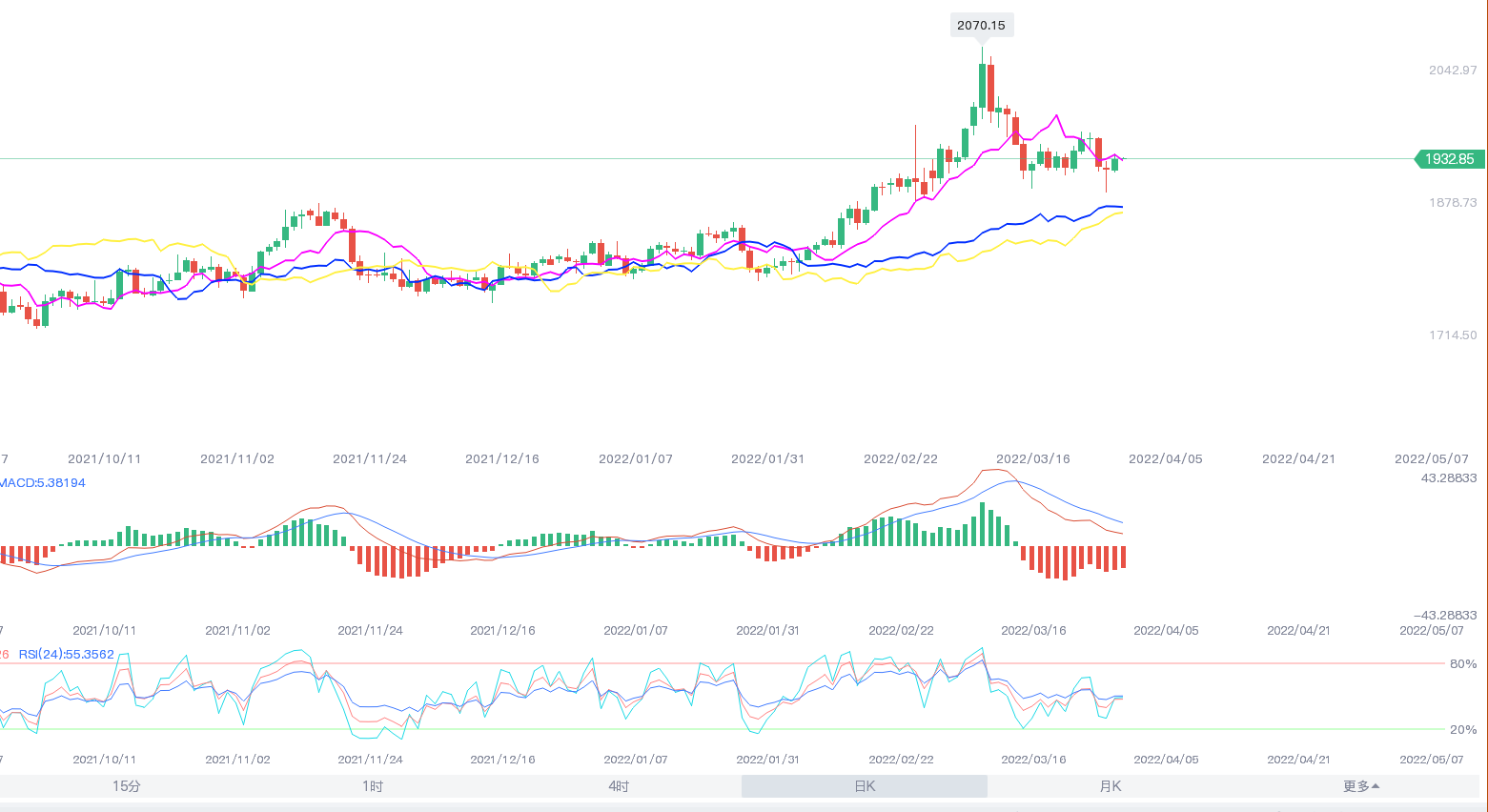Image resolution: width=1488 pixels, height=812 pixels.
Task: Click the RSI(24):55.3562 indicator label
Action: (67, 655)
